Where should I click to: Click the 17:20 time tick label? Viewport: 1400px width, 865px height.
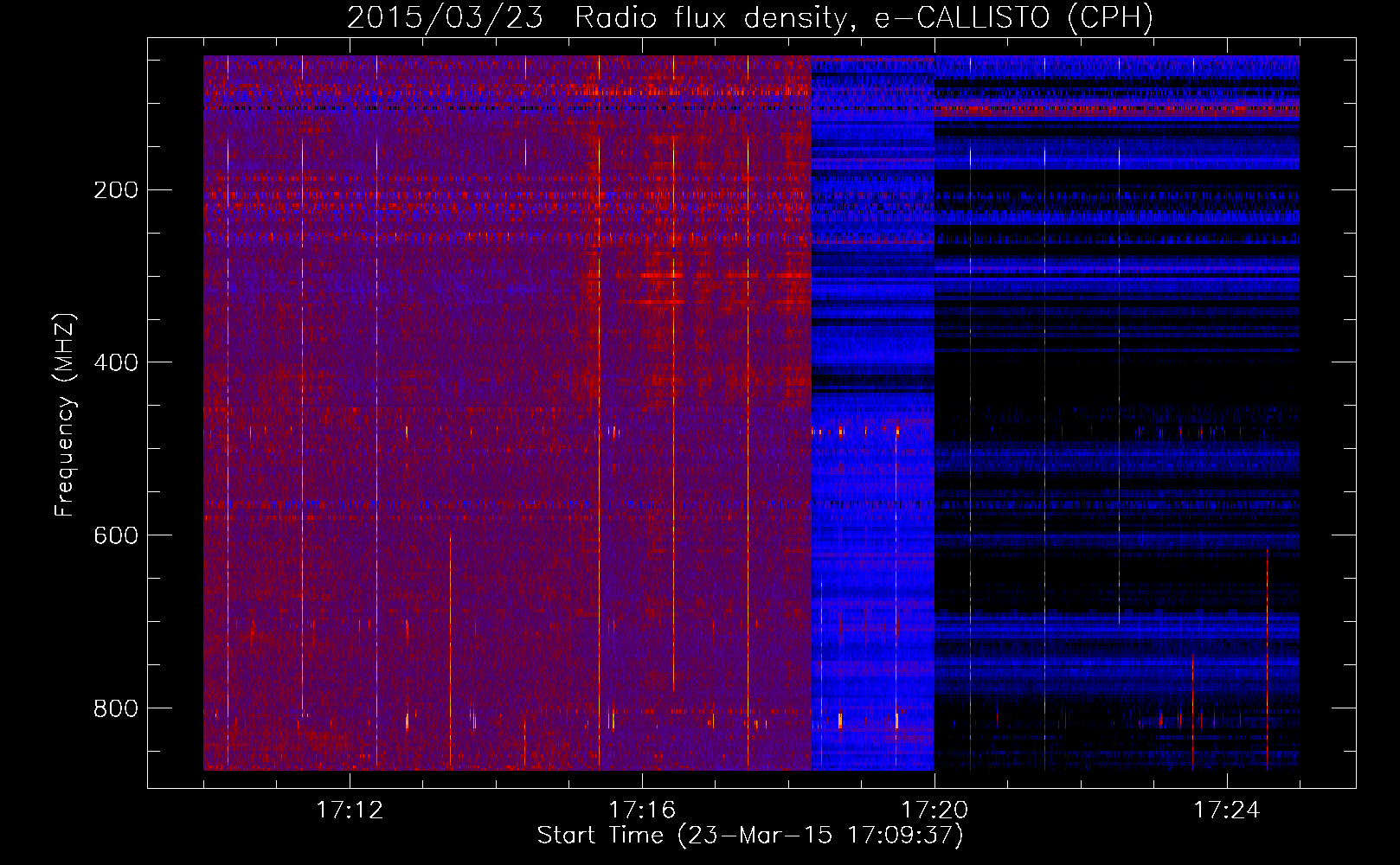[934, 811]
